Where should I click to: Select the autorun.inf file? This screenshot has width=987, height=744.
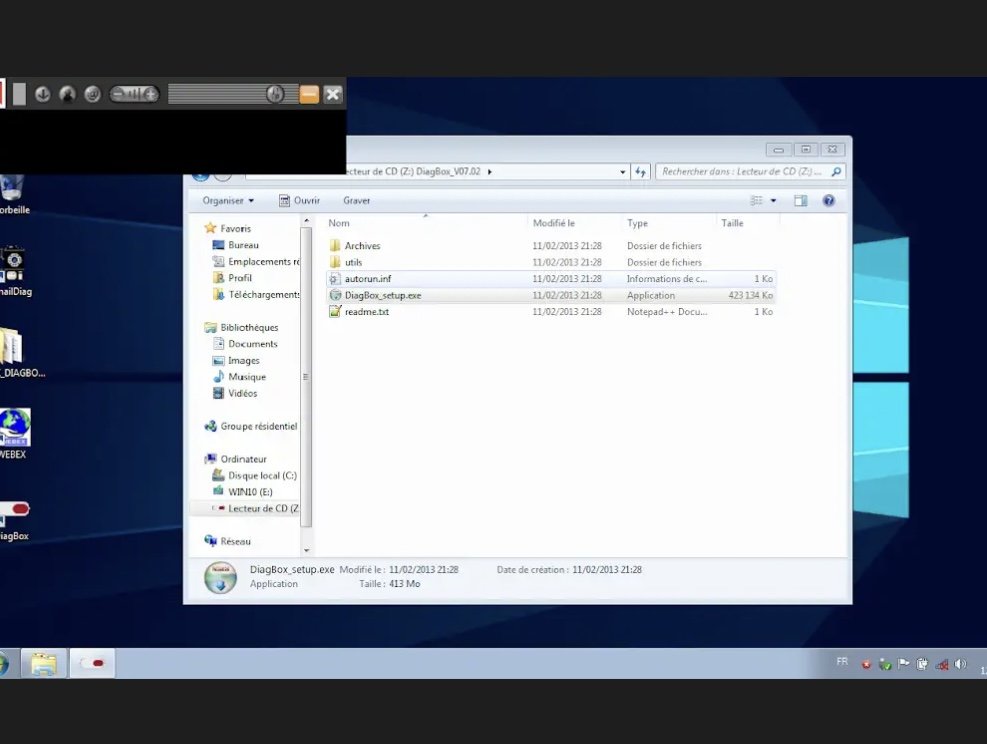[551, 279]
